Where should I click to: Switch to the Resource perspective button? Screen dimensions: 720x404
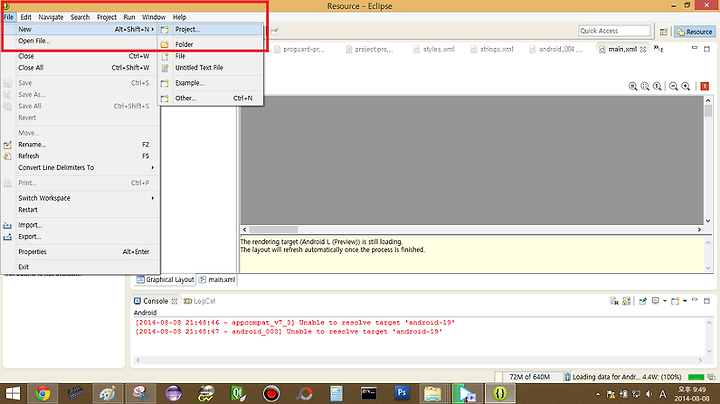click(694, 32)
